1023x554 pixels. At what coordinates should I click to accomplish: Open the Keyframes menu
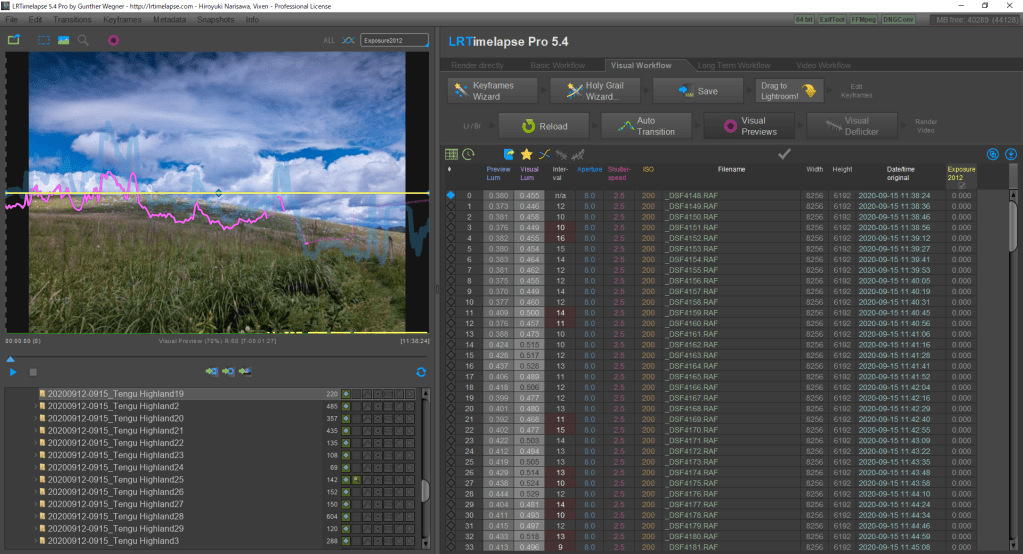pos(122,19)
